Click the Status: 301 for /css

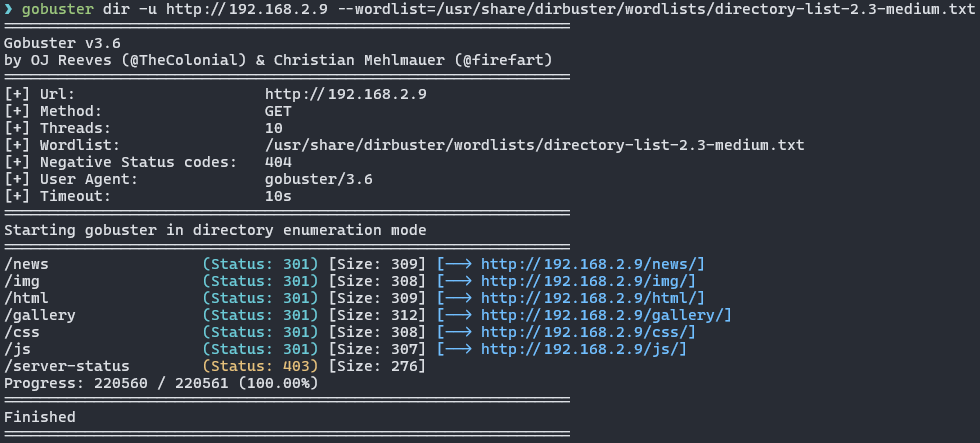click(261, 332)
